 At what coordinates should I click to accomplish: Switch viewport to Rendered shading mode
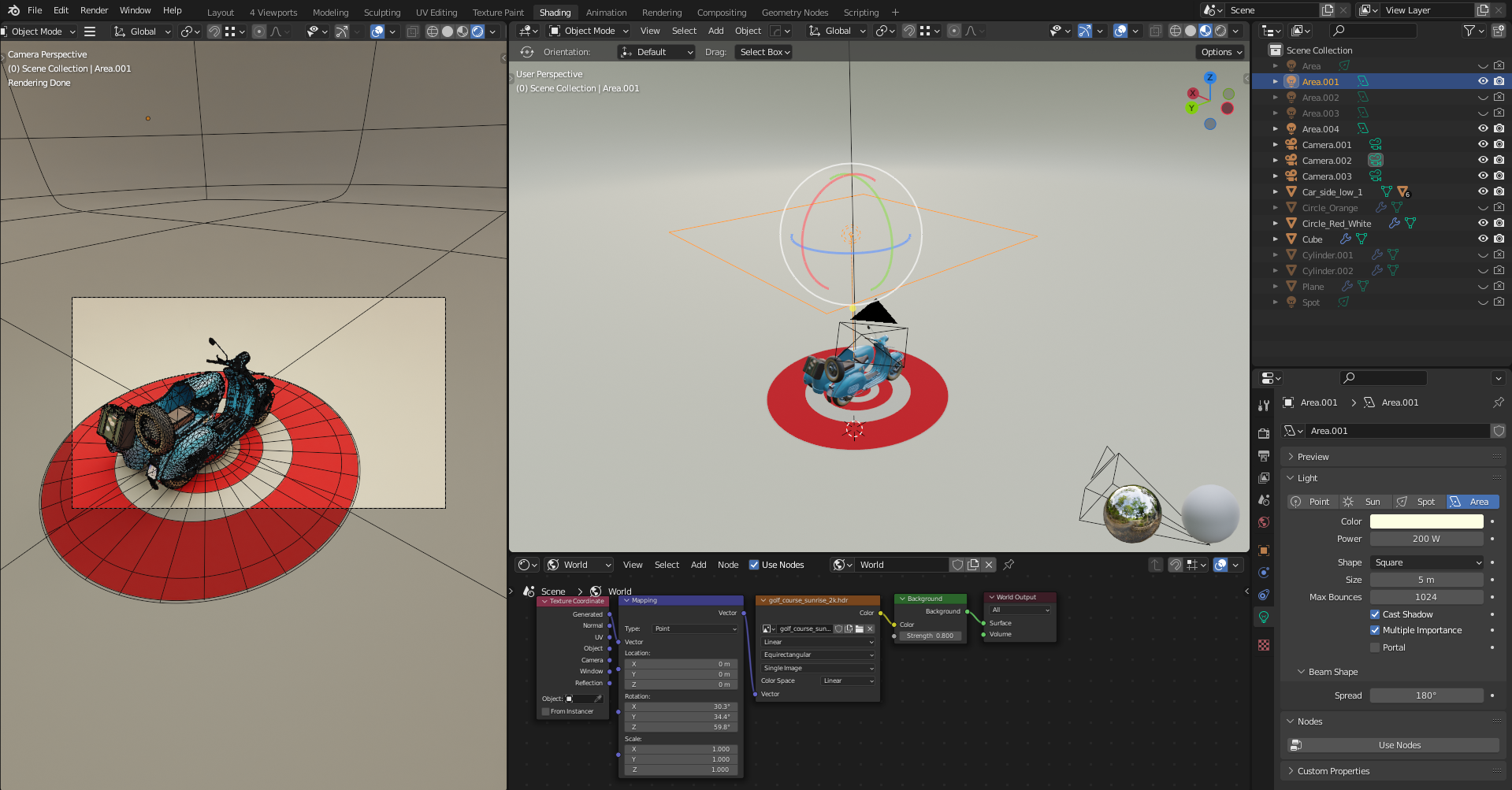(x=1221, y=31)
